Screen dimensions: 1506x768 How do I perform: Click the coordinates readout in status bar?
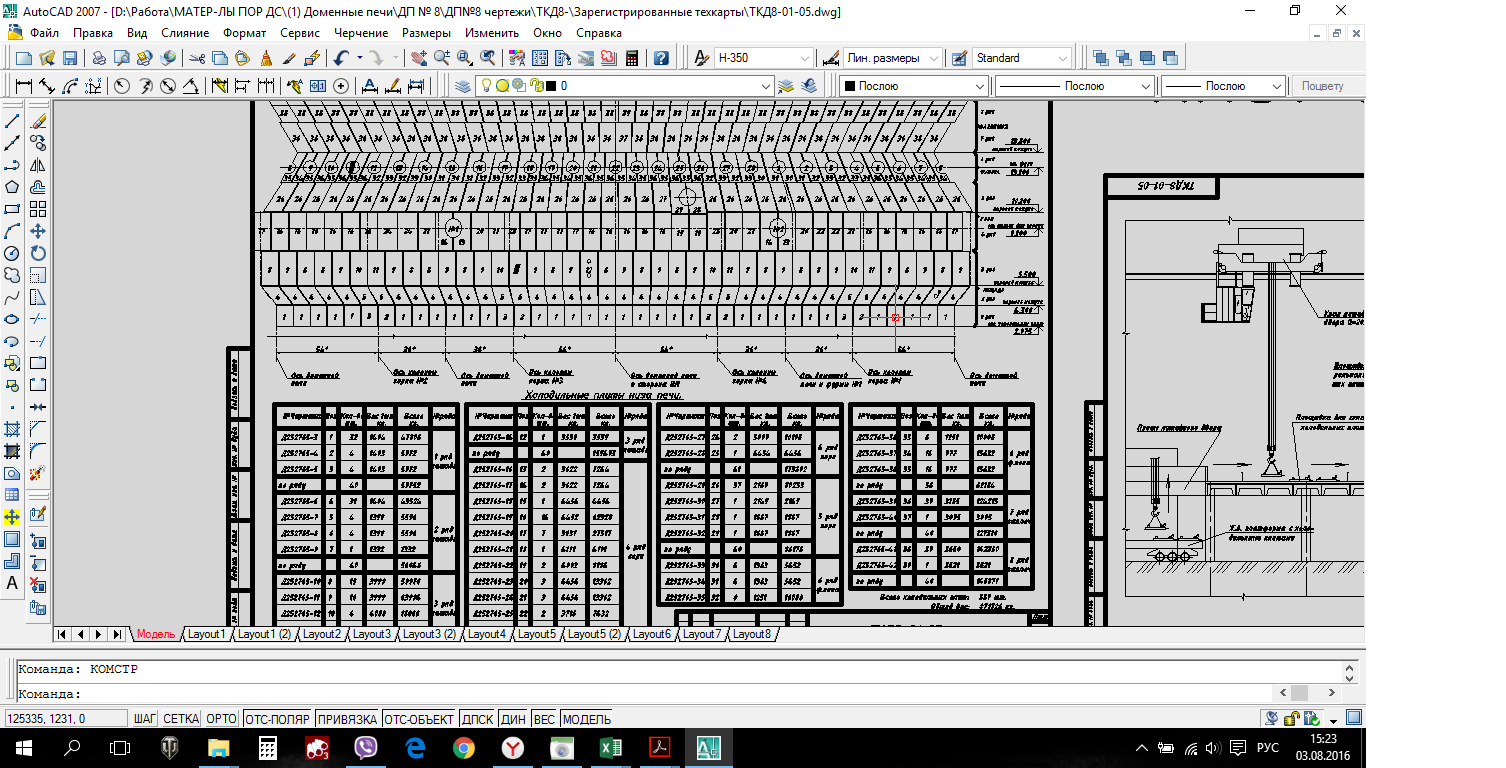tap(65, 719)
